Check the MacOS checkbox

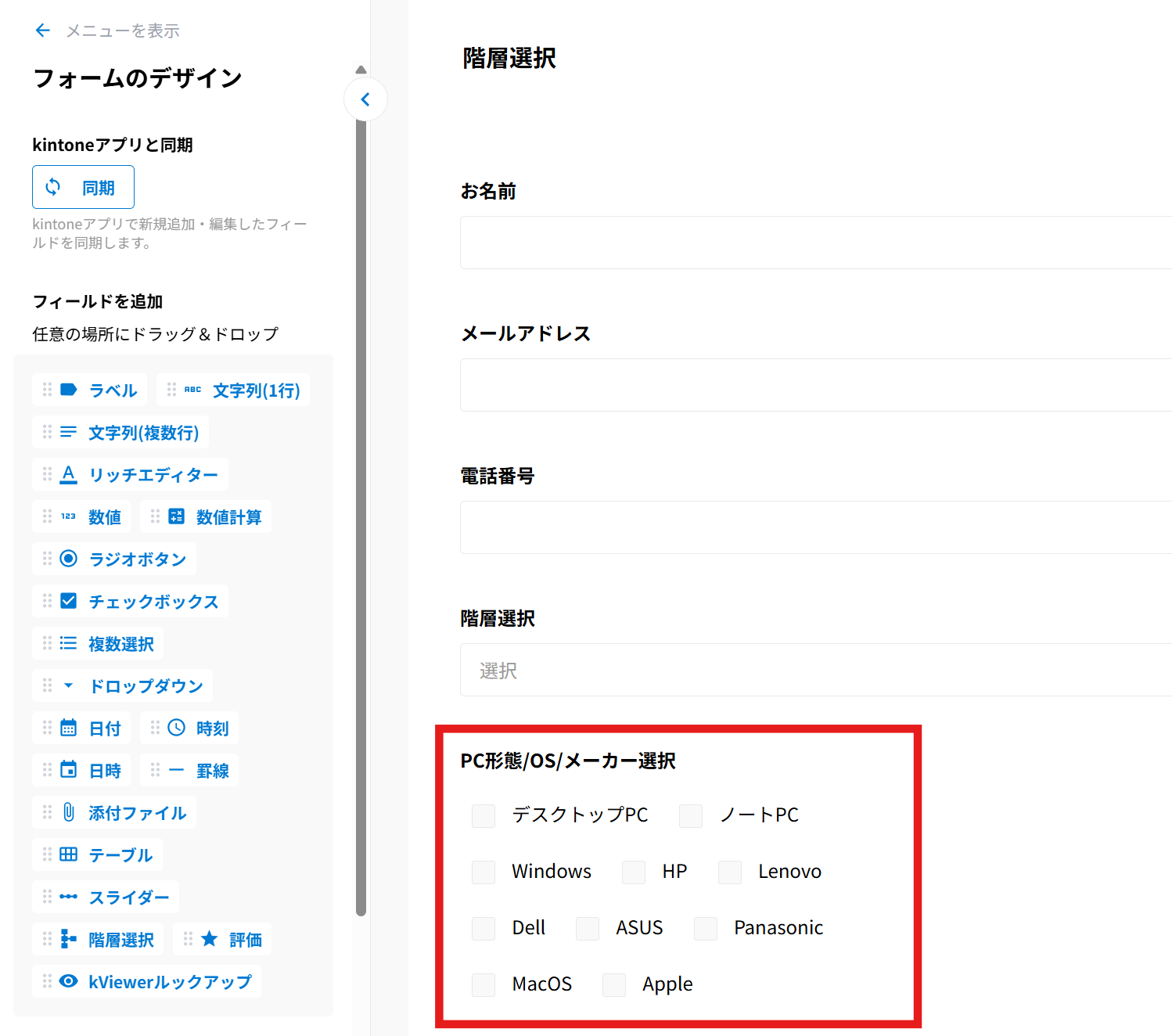[484, 985]
